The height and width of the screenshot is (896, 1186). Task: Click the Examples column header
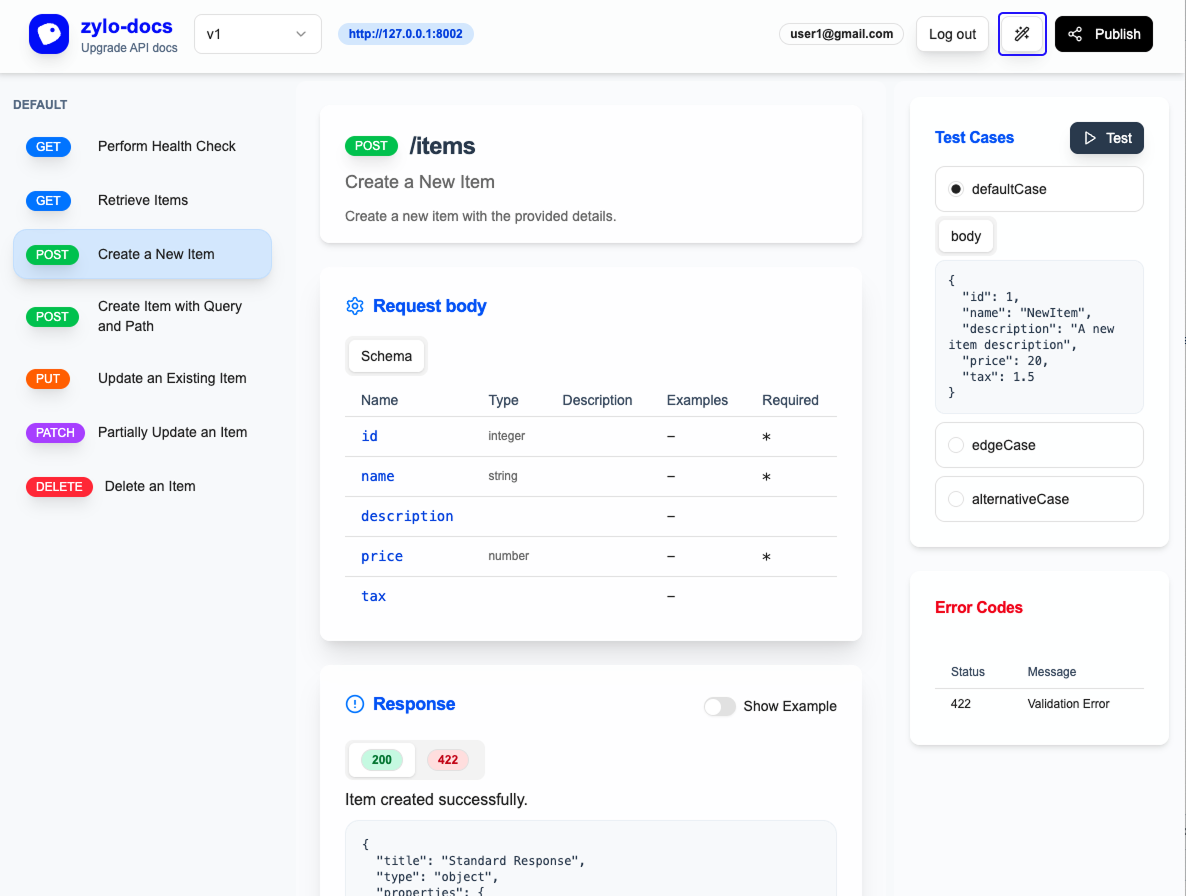coord(697,400)
